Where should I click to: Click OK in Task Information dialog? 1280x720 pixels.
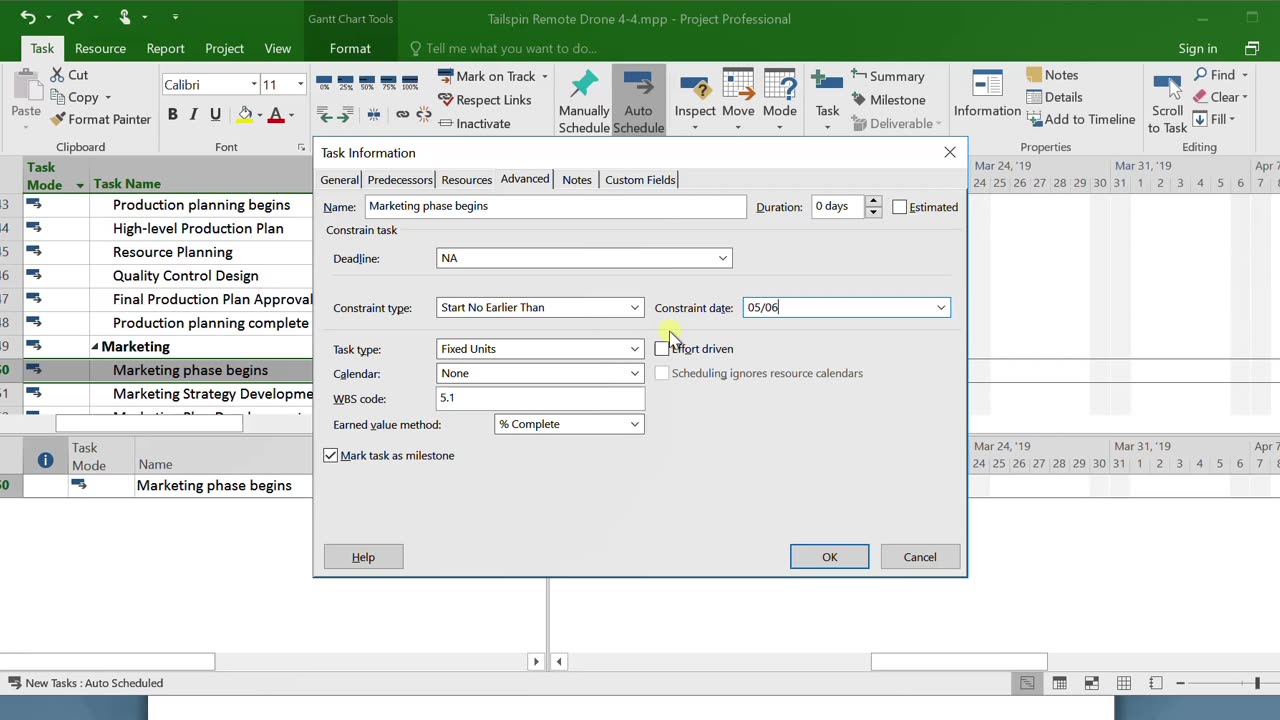click(830, 557)
